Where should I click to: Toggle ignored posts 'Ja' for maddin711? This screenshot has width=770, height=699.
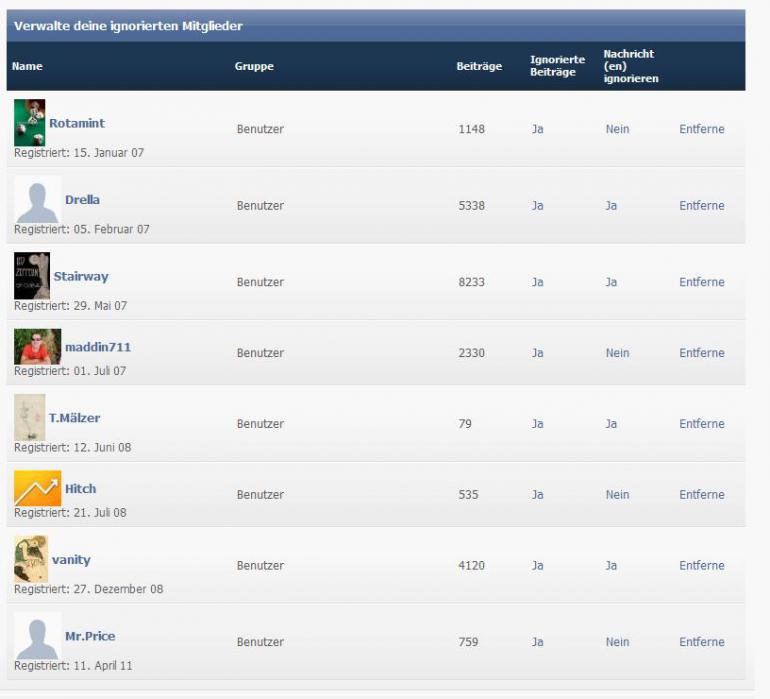538,353
